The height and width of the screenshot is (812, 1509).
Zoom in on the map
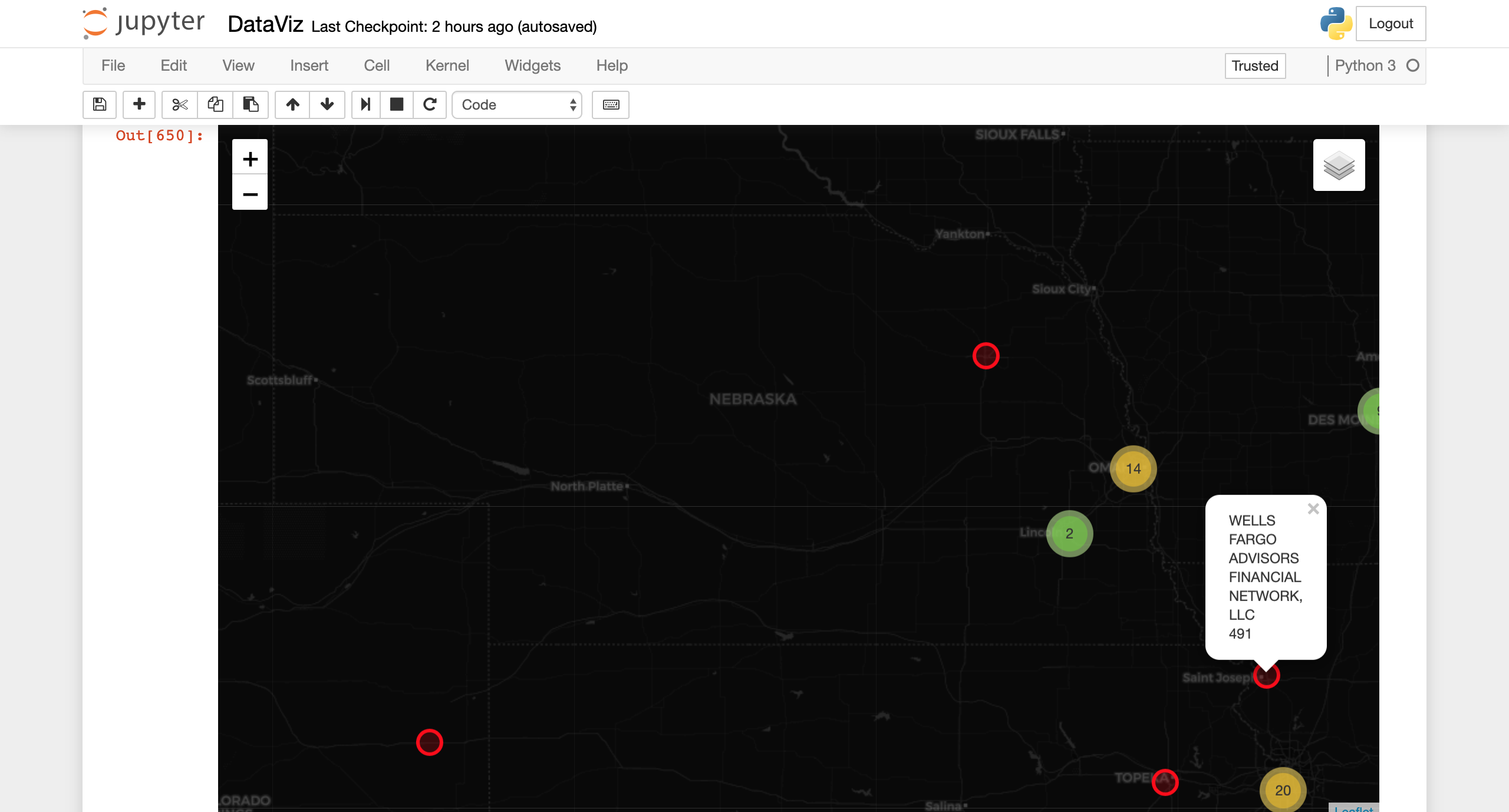[250, 158]
